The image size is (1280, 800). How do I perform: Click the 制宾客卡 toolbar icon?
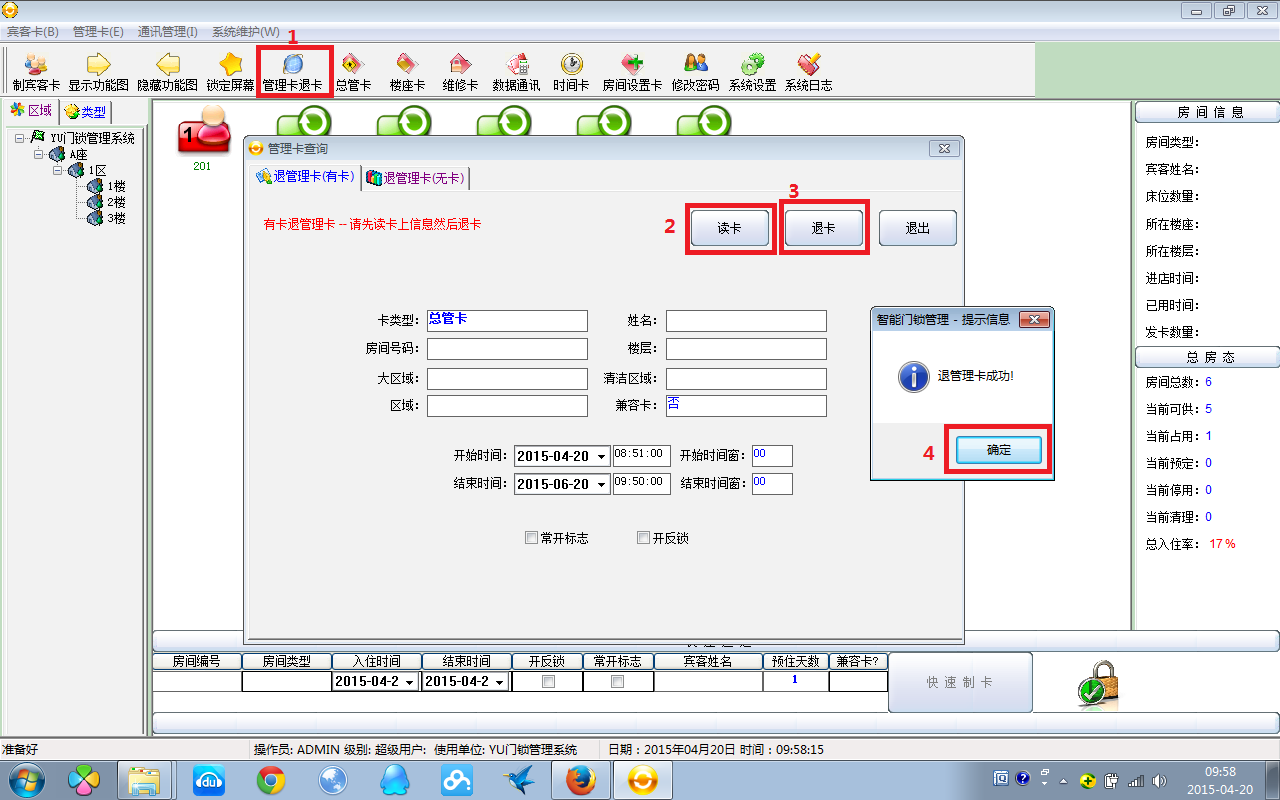tap(36, 72)
